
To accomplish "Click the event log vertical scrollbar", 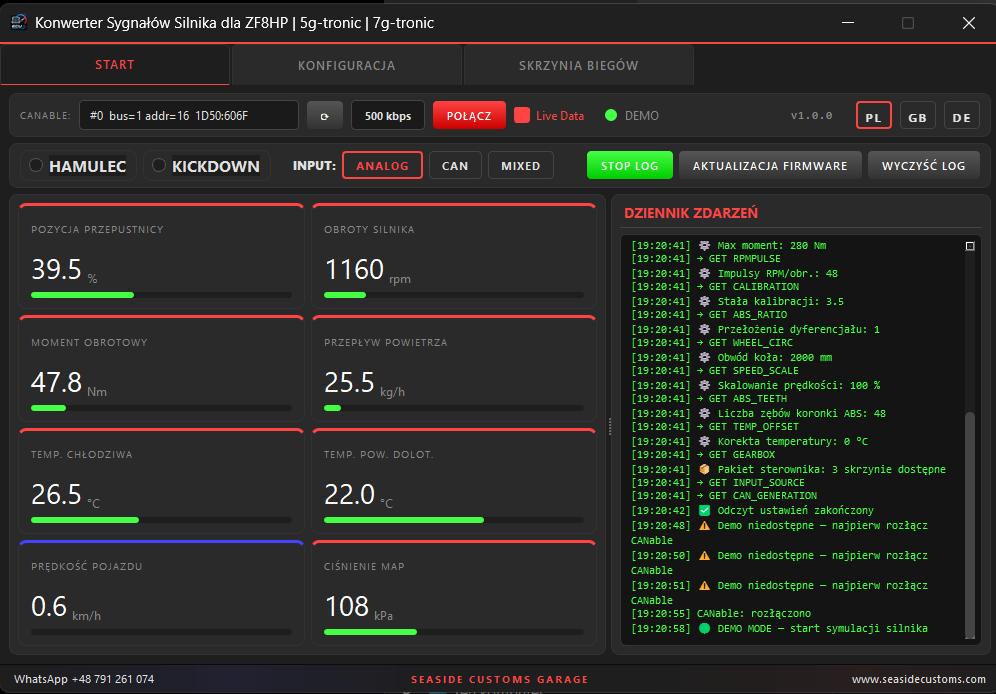I will coord(970,444).
